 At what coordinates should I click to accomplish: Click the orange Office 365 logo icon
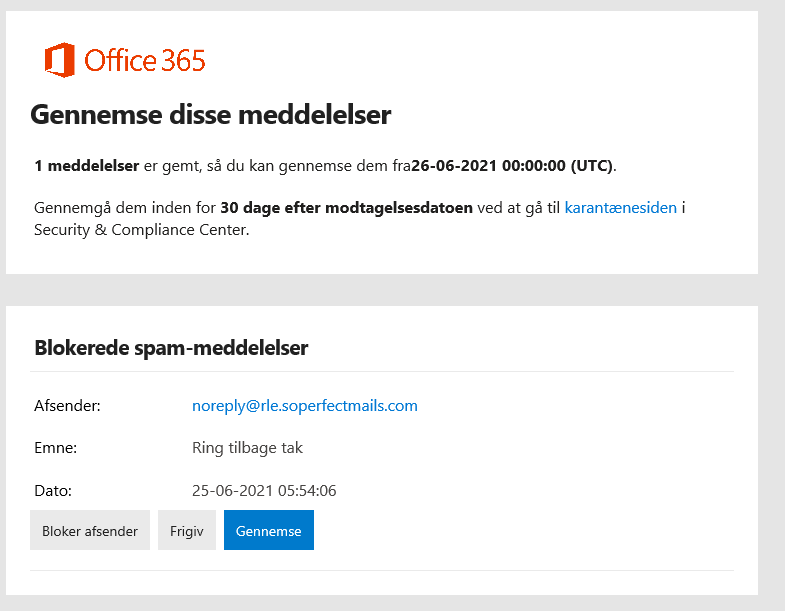(60, 60)
